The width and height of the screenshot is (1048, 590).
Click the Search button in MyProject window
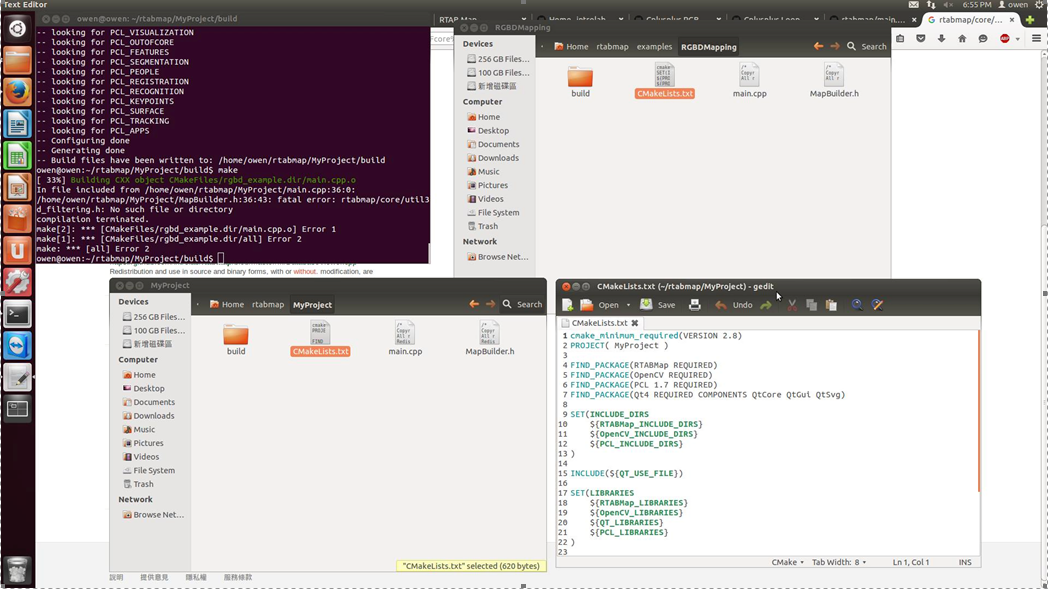click(x=522, y=304)
